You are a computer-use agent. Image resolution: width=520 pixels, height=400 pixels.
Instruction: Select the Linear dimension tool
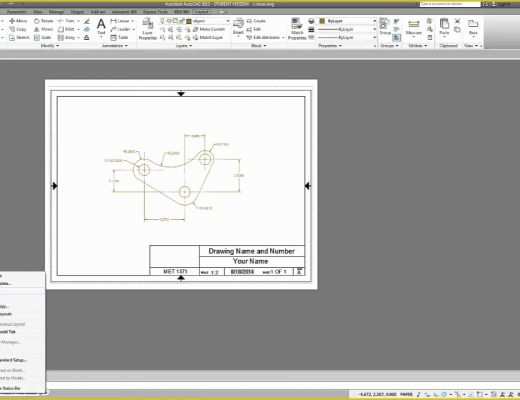pos(119,21)
